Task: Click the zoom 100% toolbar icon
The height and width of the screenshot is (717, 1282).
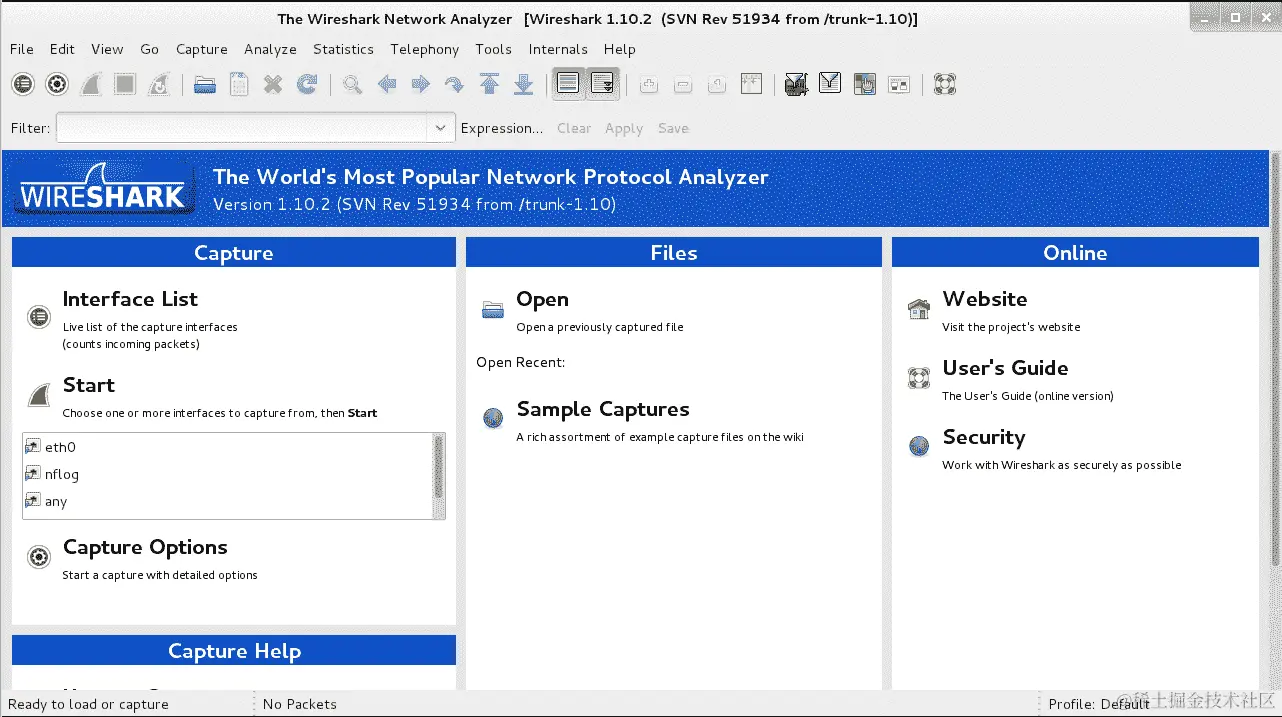Action: point(717,84)
